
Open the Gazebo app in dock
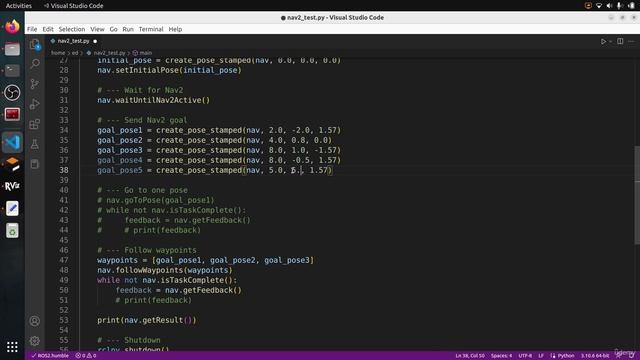(x=12, y=164)
